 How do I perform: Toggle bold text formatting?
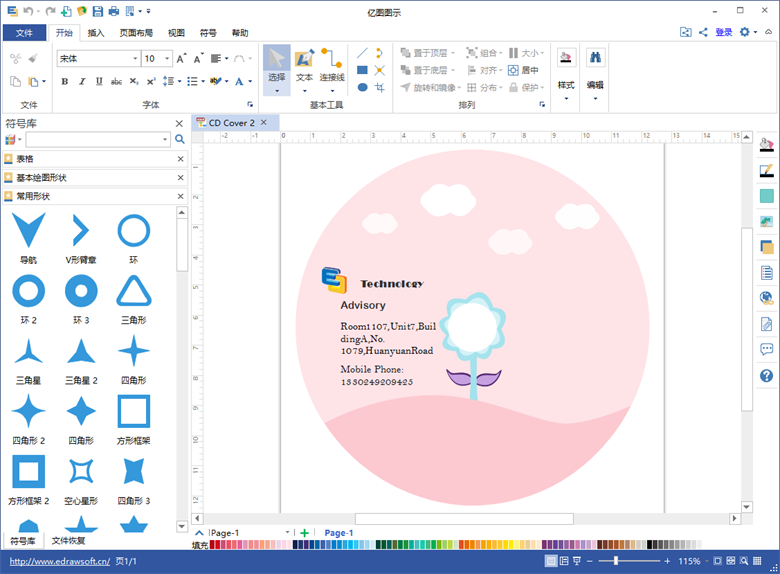(x=65, y=81)
